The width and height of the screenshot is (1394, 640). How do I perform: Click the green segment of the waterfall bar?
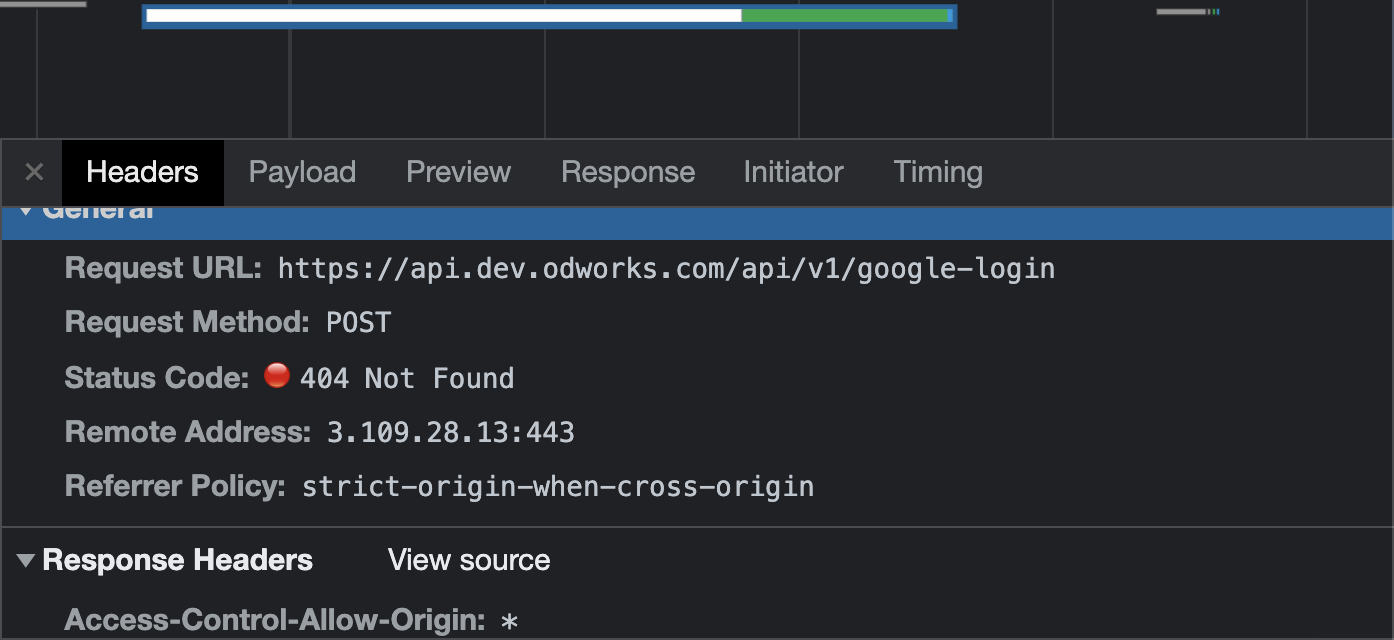844,16
